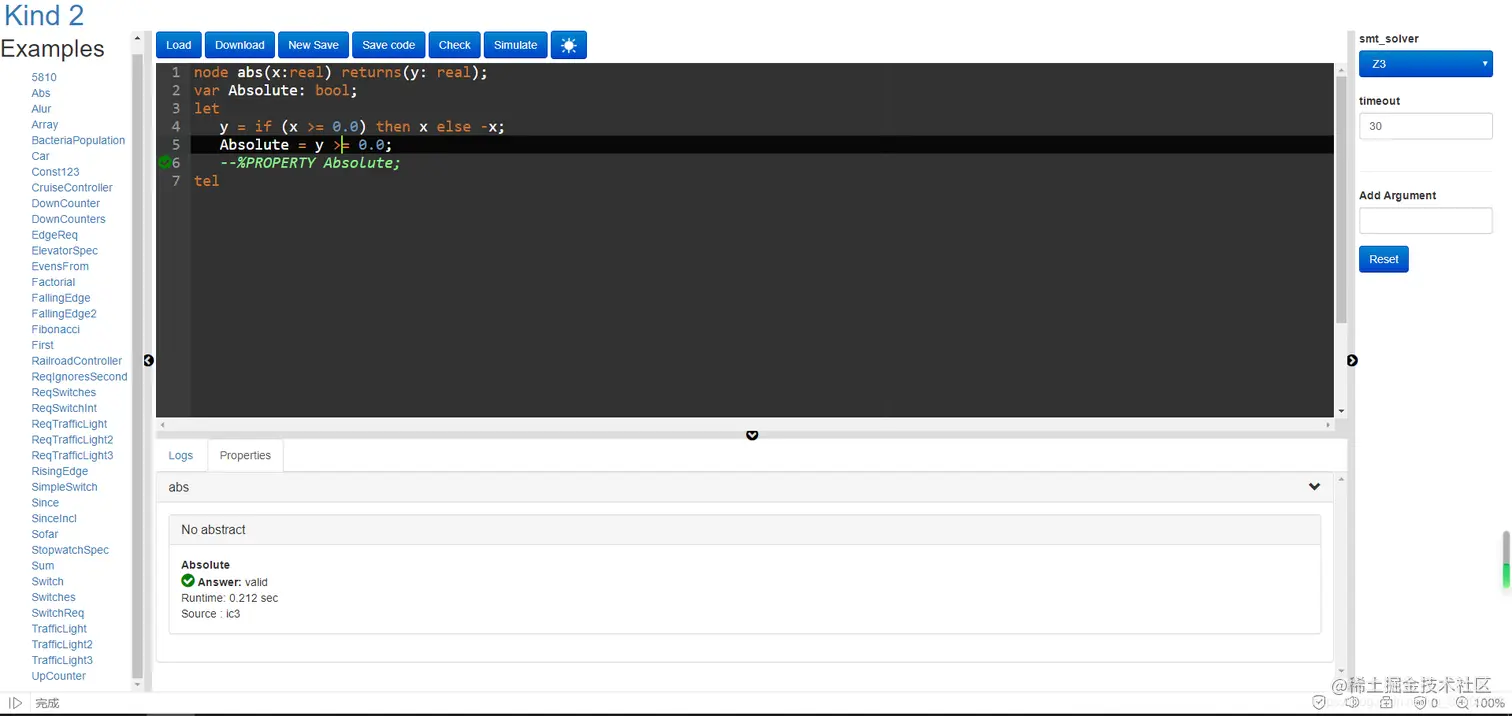This screenshot has width=1512, height=716.
Task: Click the Simulate button
Action: click(x=516, y=45)
